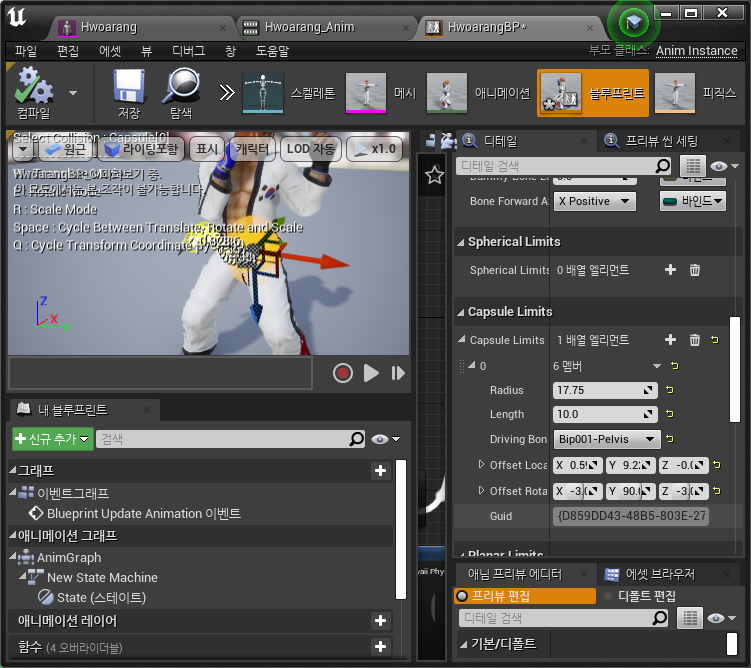Collapse the Spherical Limits section
751x668 pixels.
click(460, 242)
